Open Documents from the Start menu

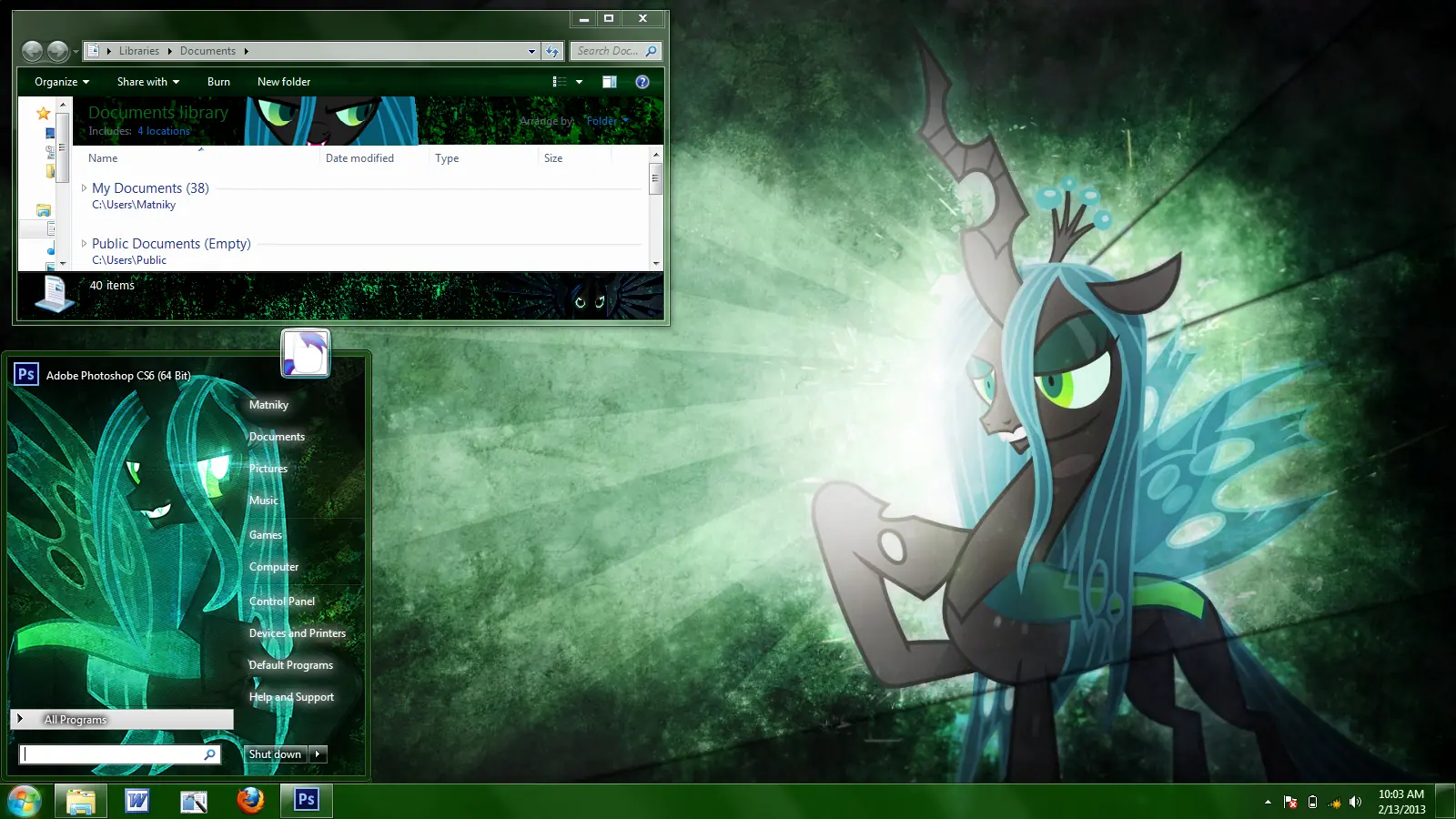pyautogui.click(x=277, y=437)
